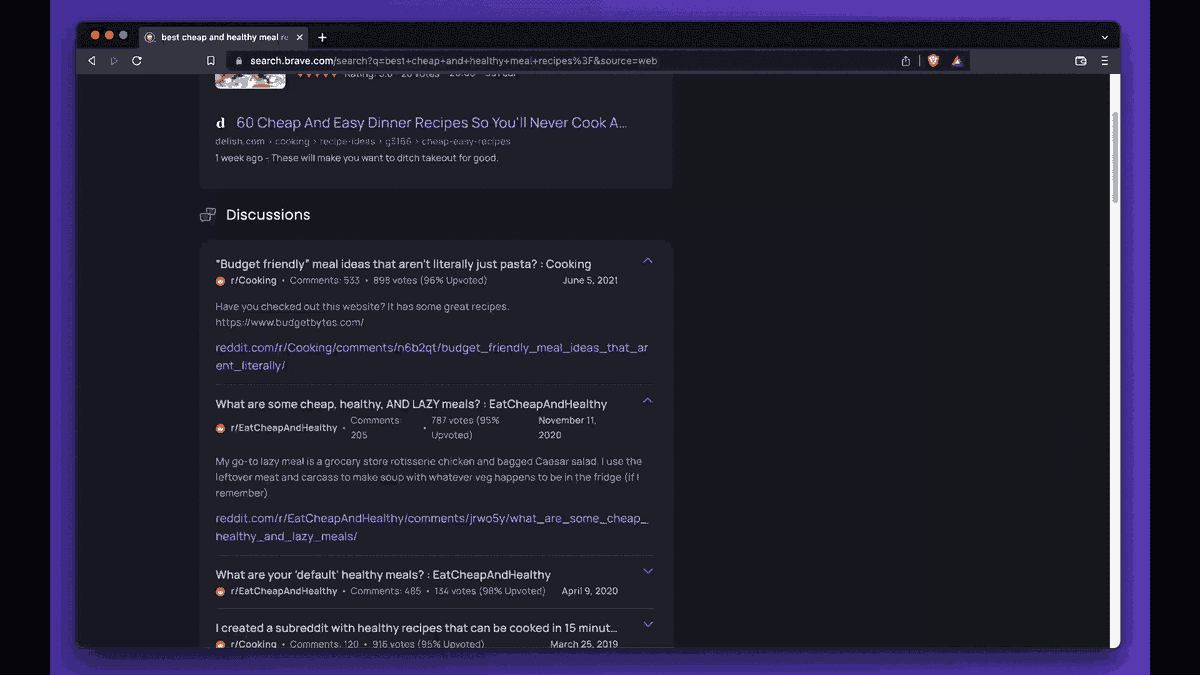Open reddit.com EatCheapAndHealthy lazy_meals URL
Image resolution: width=1200 pixels, height=675 pixels.
point(432,527)
